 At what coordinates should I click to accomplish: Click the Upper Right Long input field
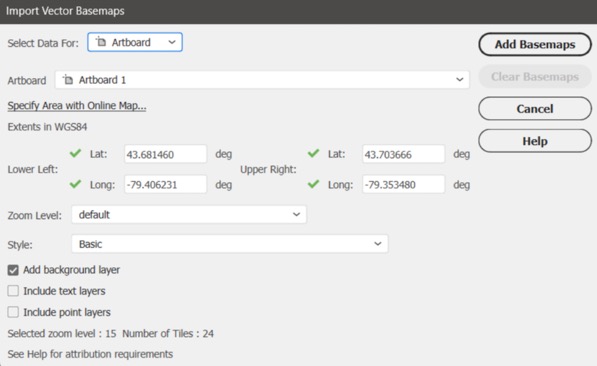pos(404,185)
